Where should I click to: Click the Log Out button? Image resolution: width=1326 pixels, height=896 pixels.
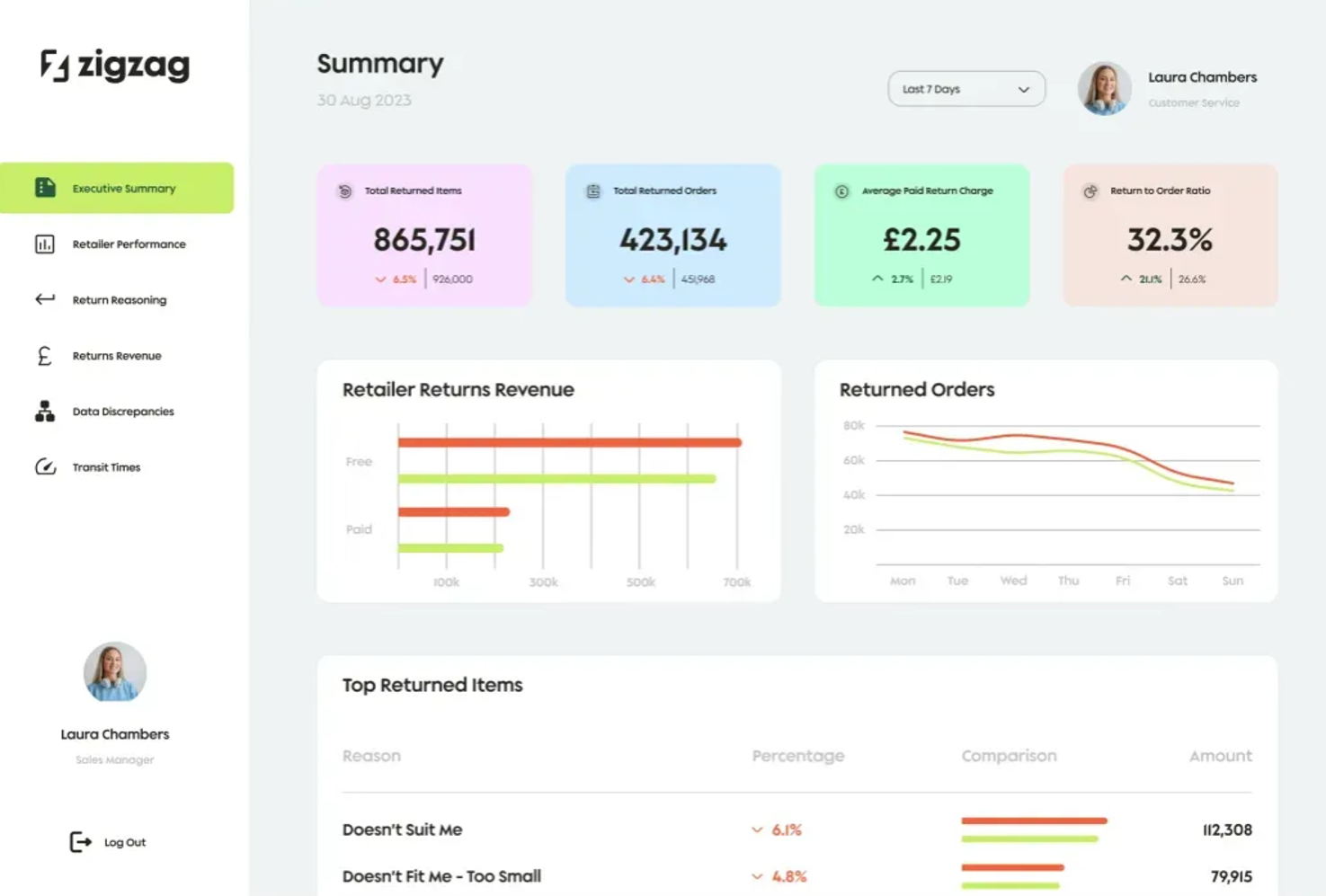click(x=107, y=842)
